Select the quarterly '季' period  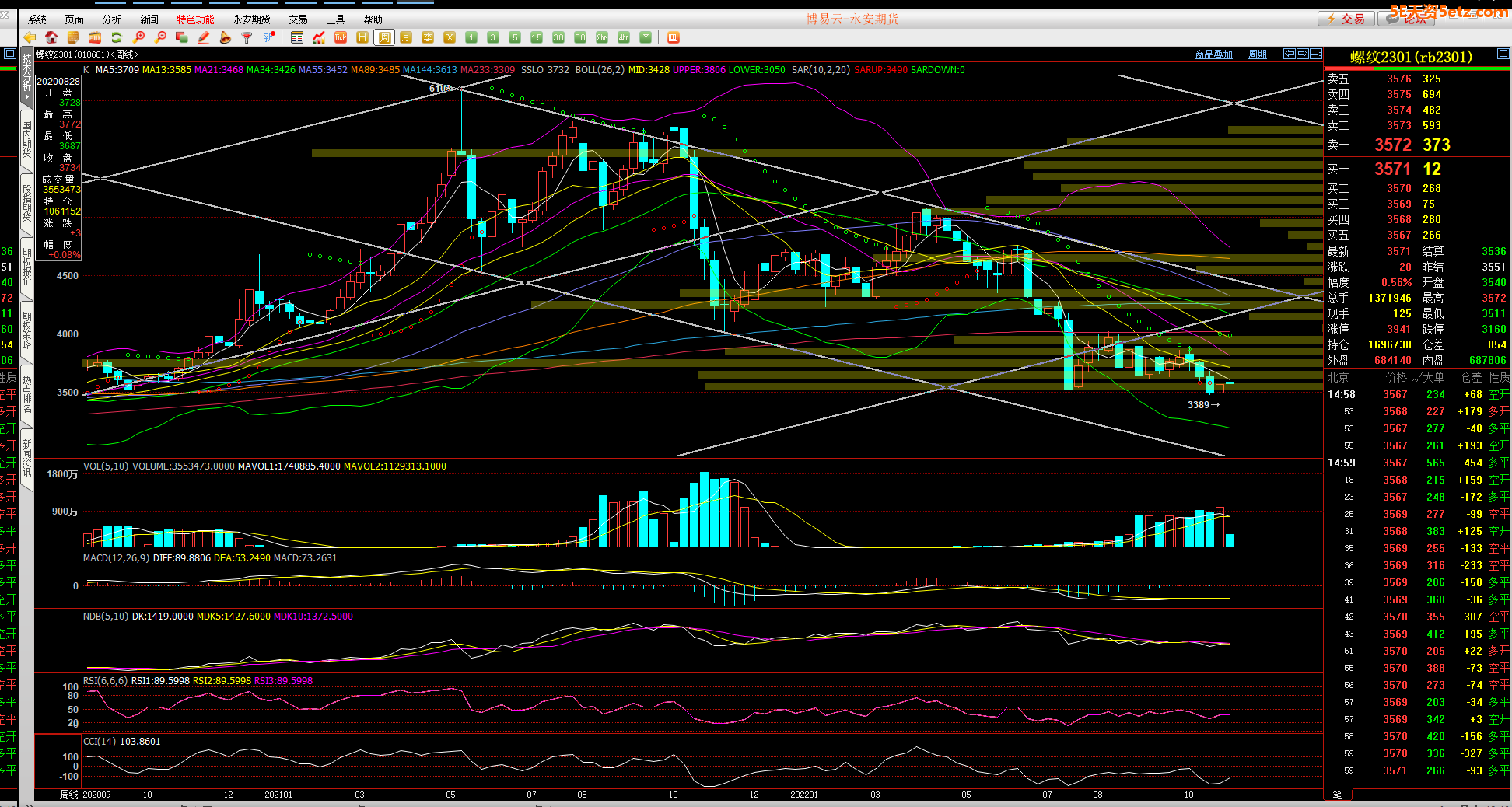click(428, 37)
